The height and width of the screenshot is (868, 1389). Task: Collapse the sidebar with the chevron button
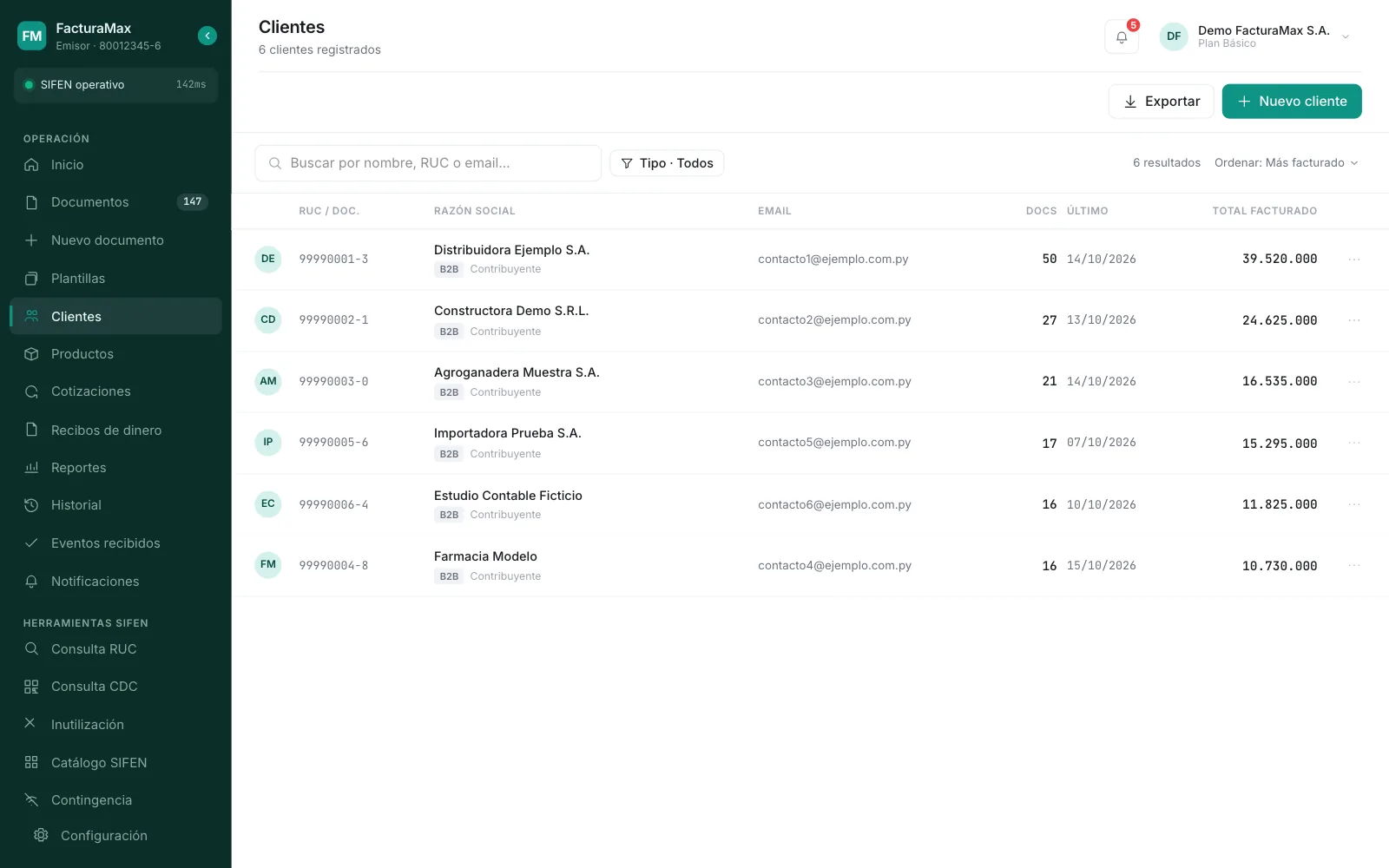tap(207, 36)
